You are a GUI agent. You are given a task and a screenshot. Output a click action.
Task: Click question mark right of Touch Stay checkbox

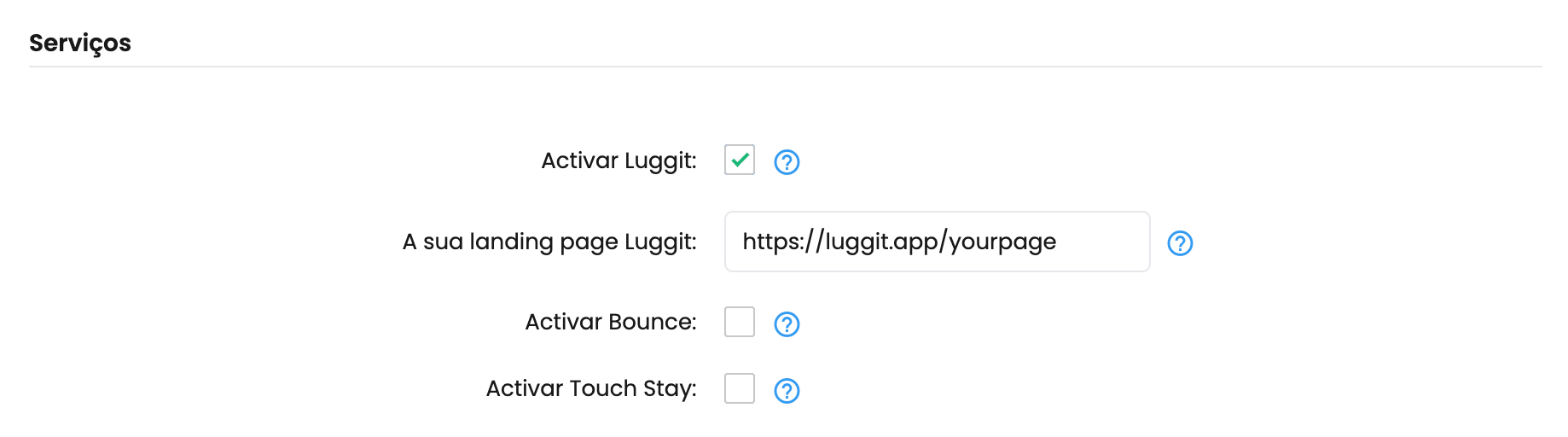(x=787, y=391)
